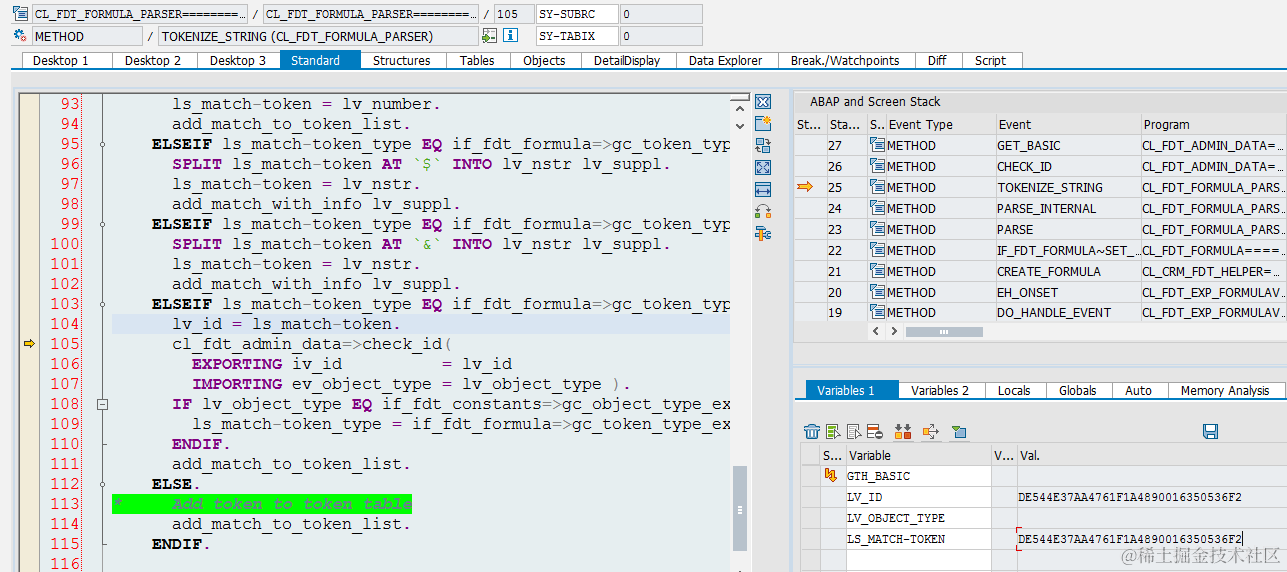The width and height of the screenshot is (1287, 572).
Task: Click the orange arrows sort icon in Variables toolbar
Action: pyautogui.click(x=903, y=432)
